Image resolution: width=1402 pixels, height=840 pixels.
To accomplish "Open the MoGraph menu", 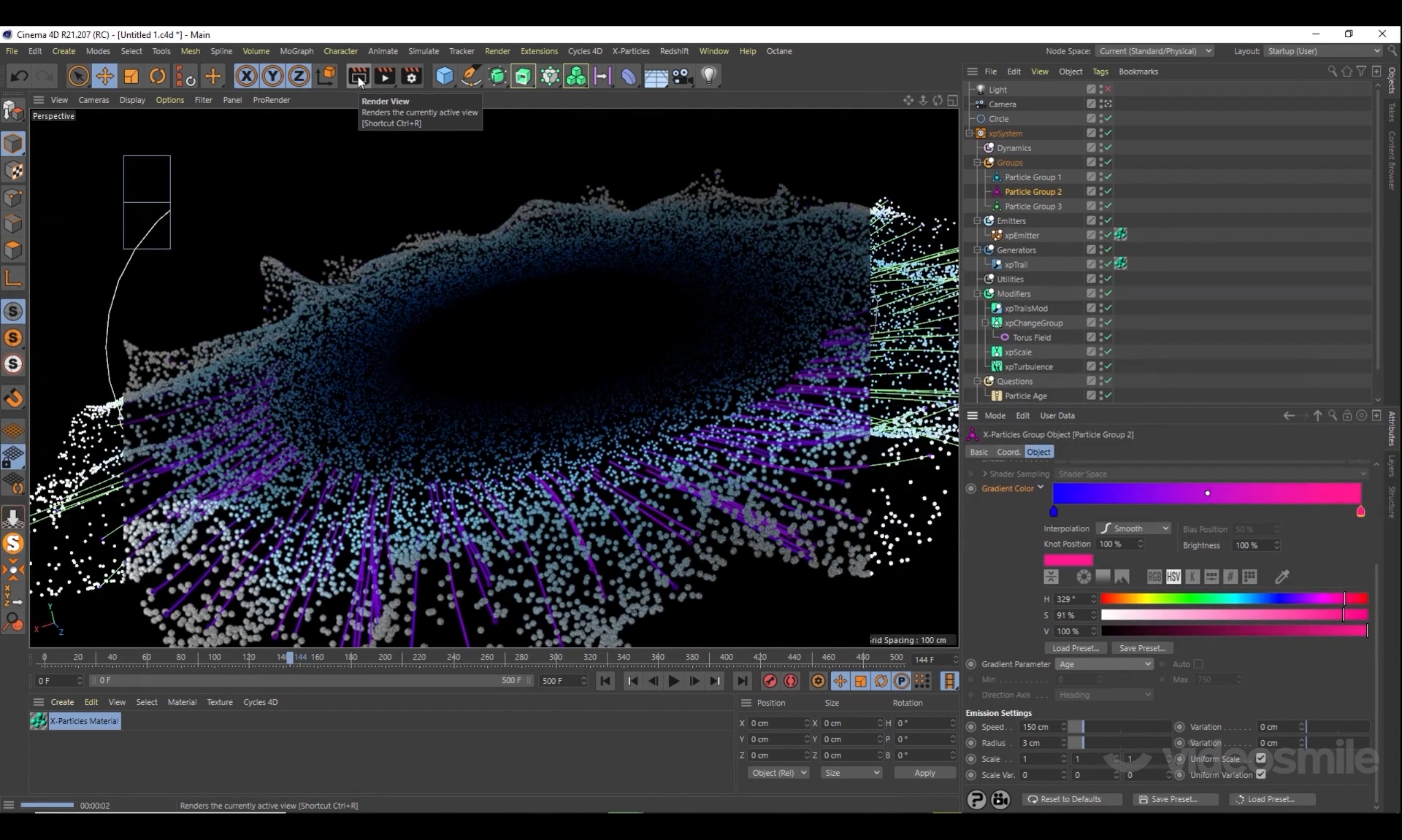I will click(296, 51).
